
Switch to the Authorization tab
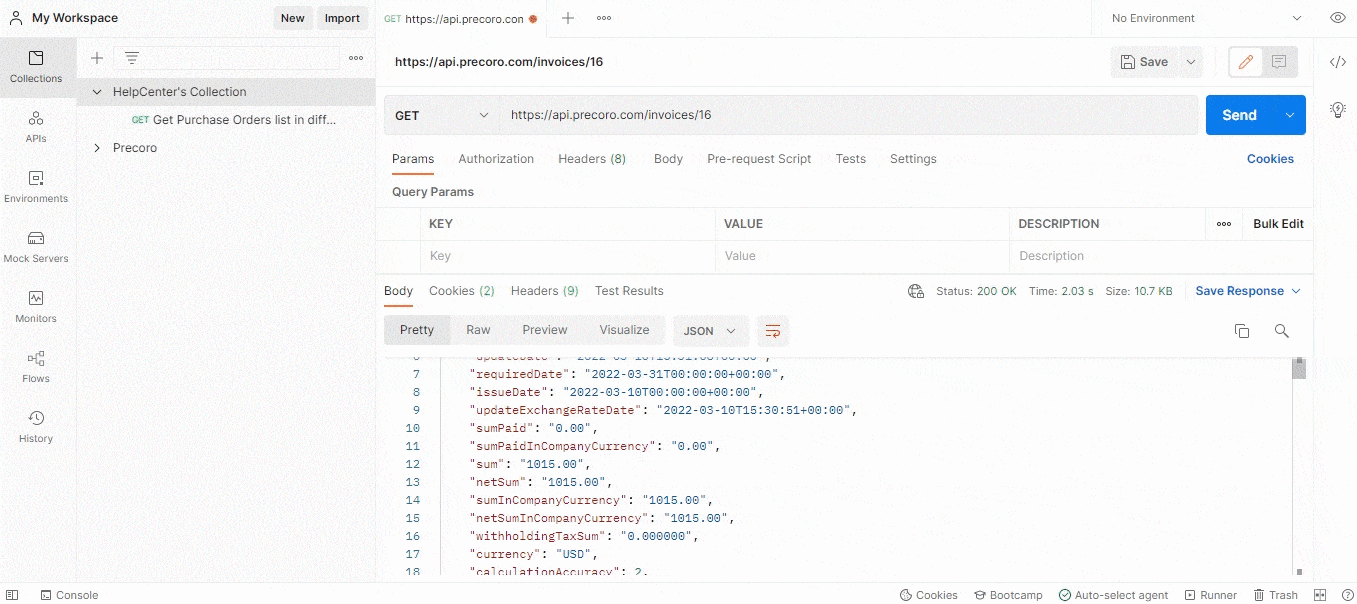pyautogui.click(x=496, y=159)
